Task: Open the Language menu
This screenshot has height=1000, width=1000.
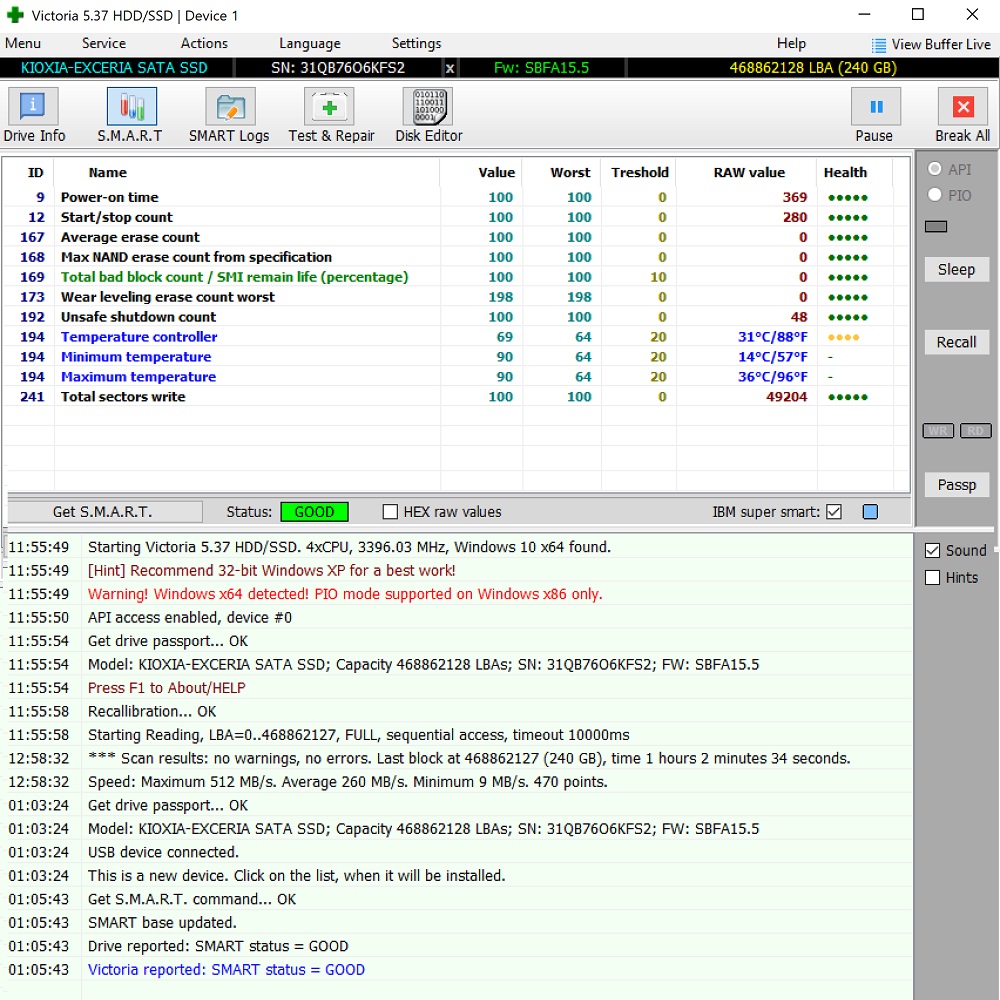Action: (310, 43)
